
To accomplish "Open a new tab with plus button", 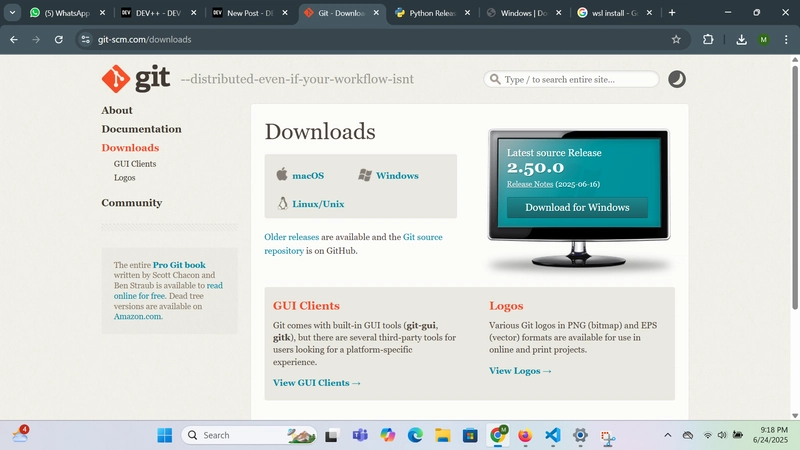I will [672, 13].
